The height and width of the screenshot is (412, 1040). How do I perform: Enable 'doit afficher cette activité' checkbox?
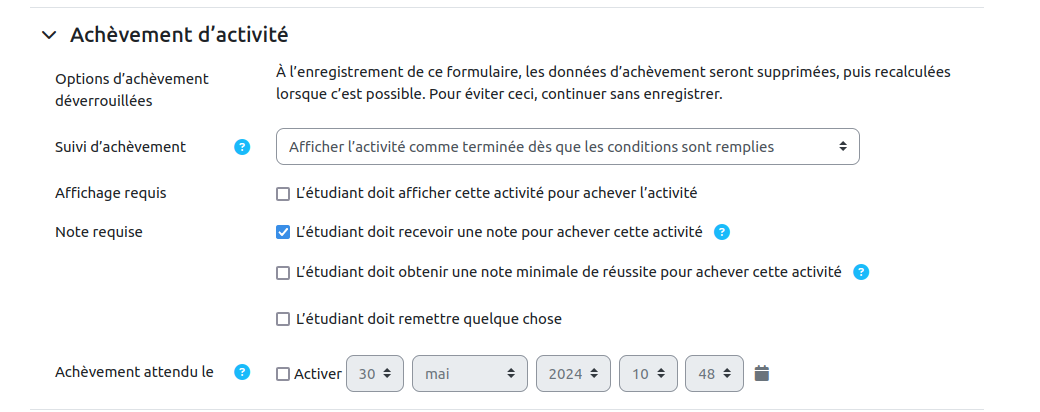[283, 193]
